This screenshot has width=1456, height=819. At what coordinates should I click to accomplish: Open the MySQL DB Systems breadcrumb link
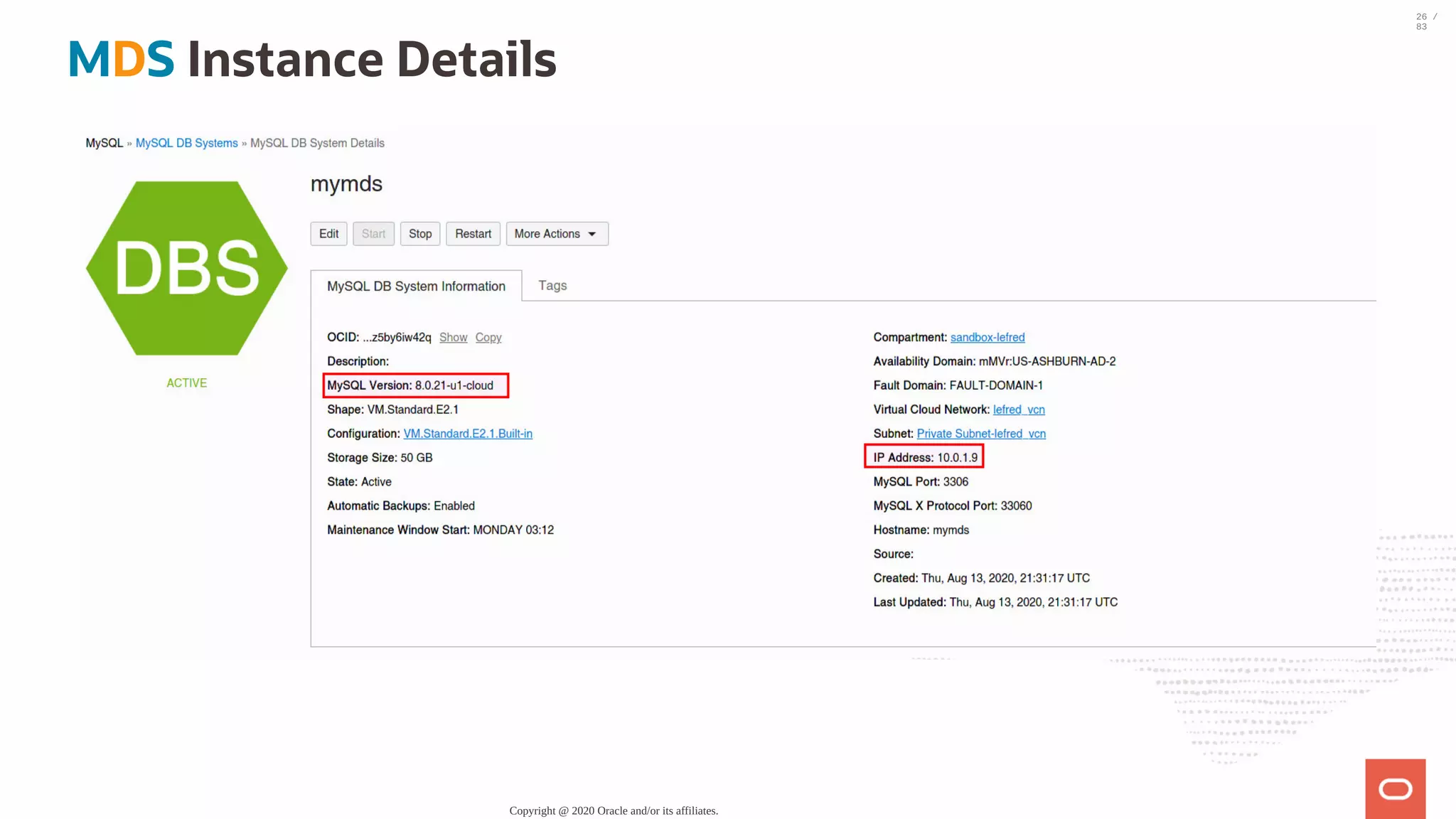[186, 143]
